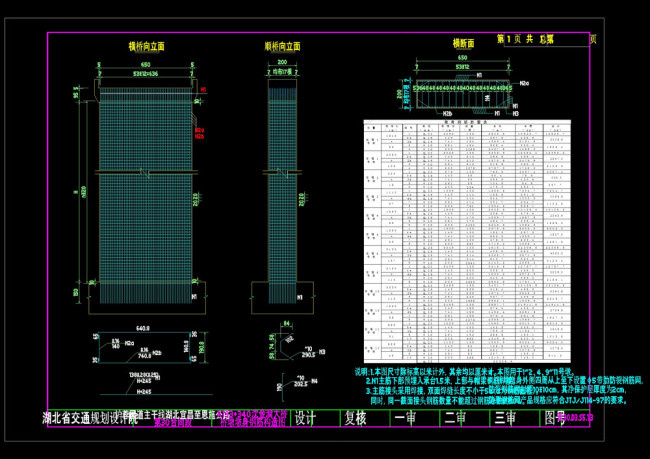Viewport: 650px width, 459px height.
Task: Select the M4 label in bar detail
Action: [x=314, y=381]
